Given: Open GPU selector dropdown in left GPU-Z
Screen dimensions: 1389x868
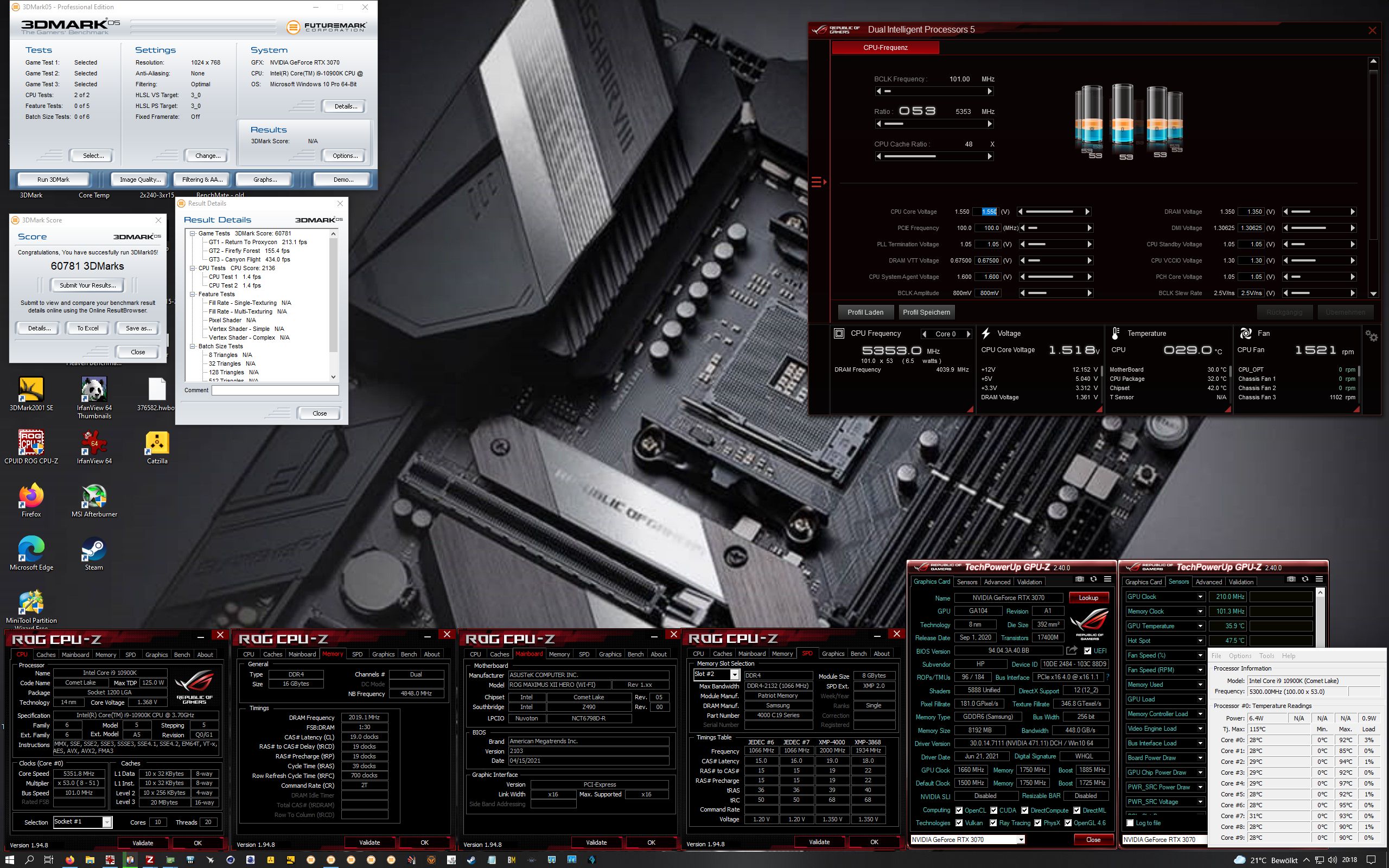Looking at the screenshot, I should [1021, 839].
